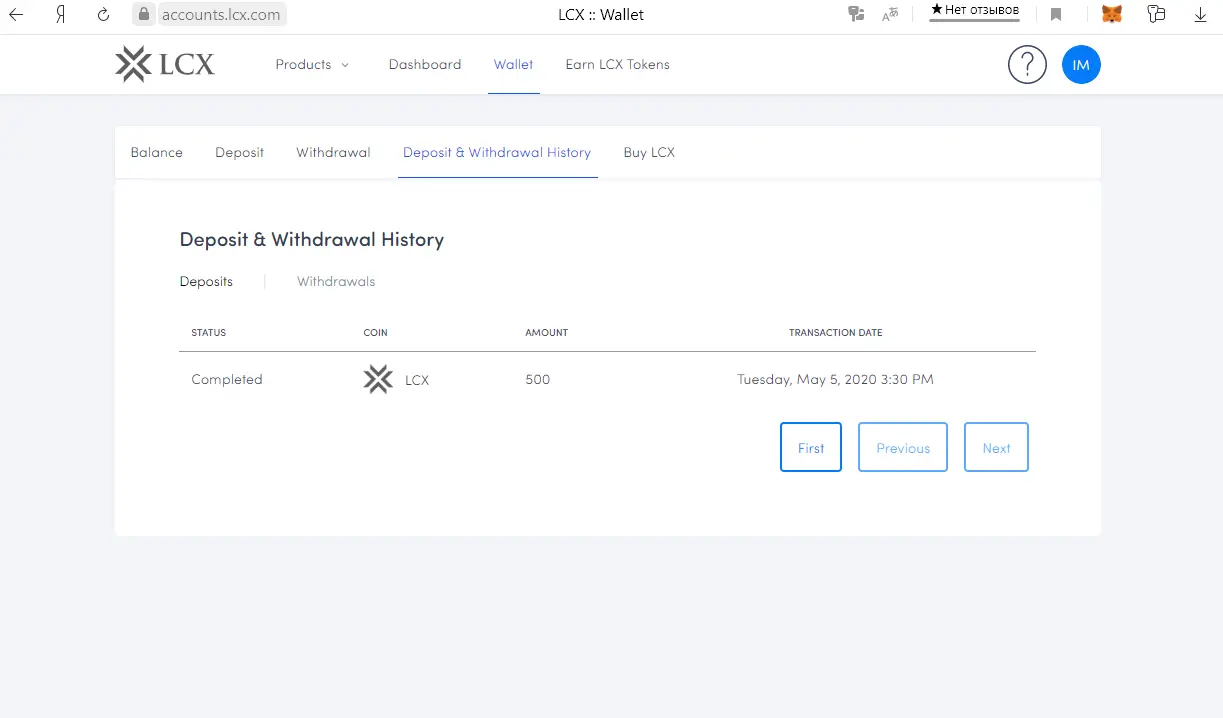Select the accounts.lcx.com address field
Viewport: 1223px width, 718px height.
tap(221, 15)
